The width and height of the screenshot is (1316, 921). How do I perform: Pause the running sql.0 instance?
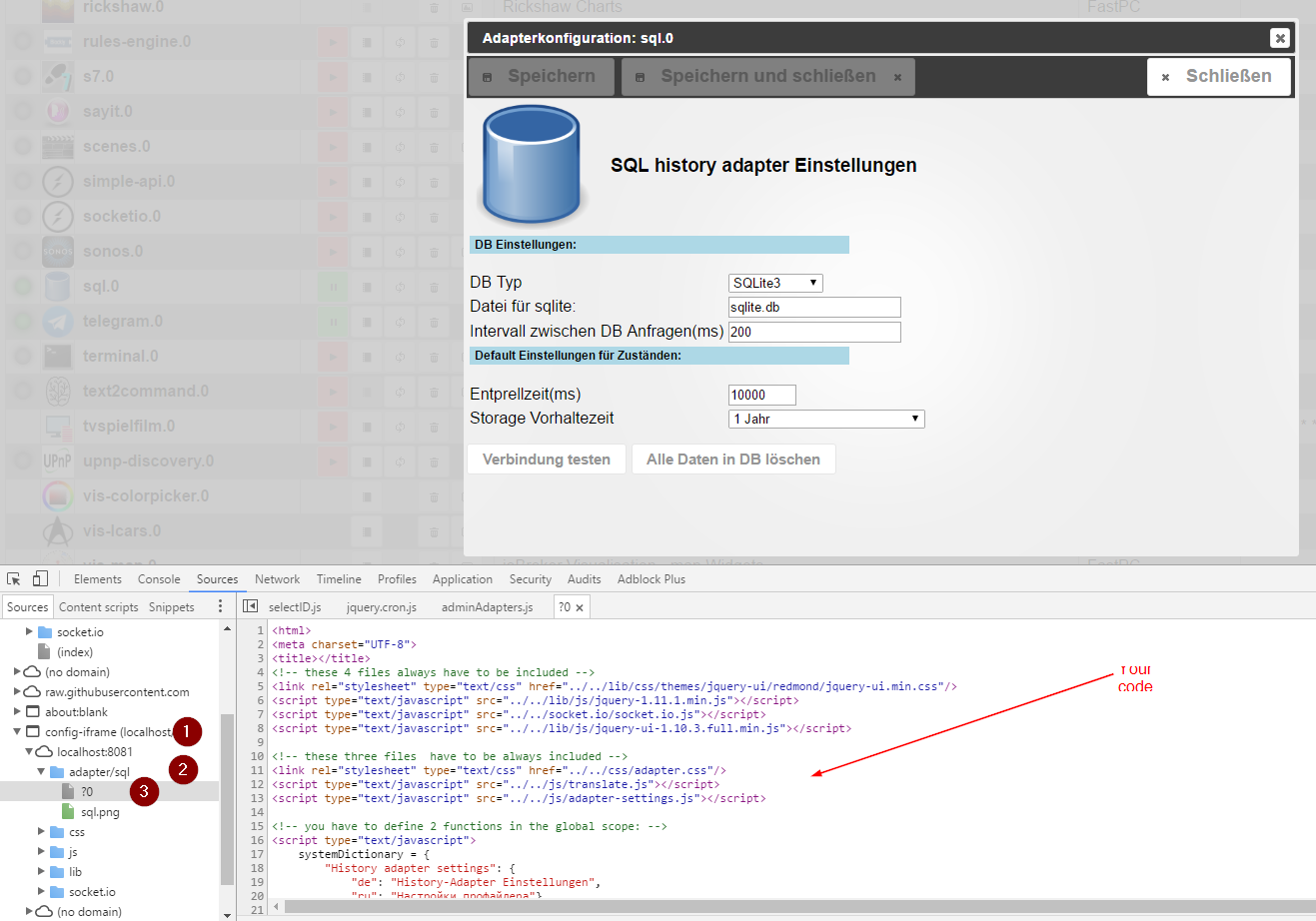point(333,287)
